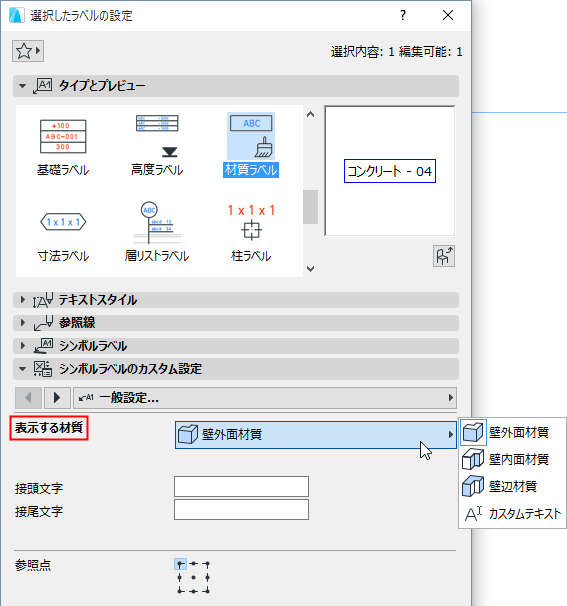Select the 高度ラベル label type
Image resolution: width=567 pixels, height=606 pixels.
click(157, 145)
